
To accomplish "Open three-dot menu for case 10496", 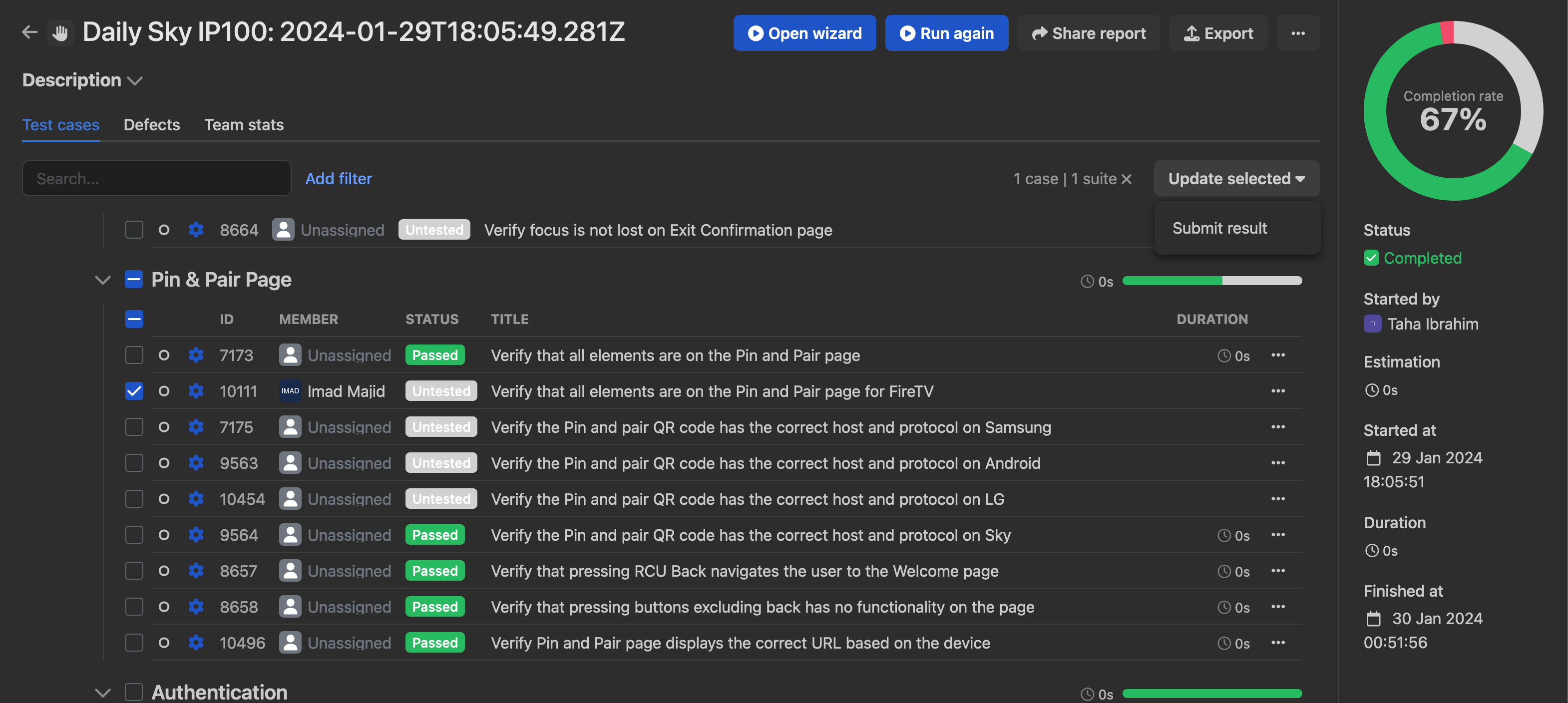I will (1278, 642).
